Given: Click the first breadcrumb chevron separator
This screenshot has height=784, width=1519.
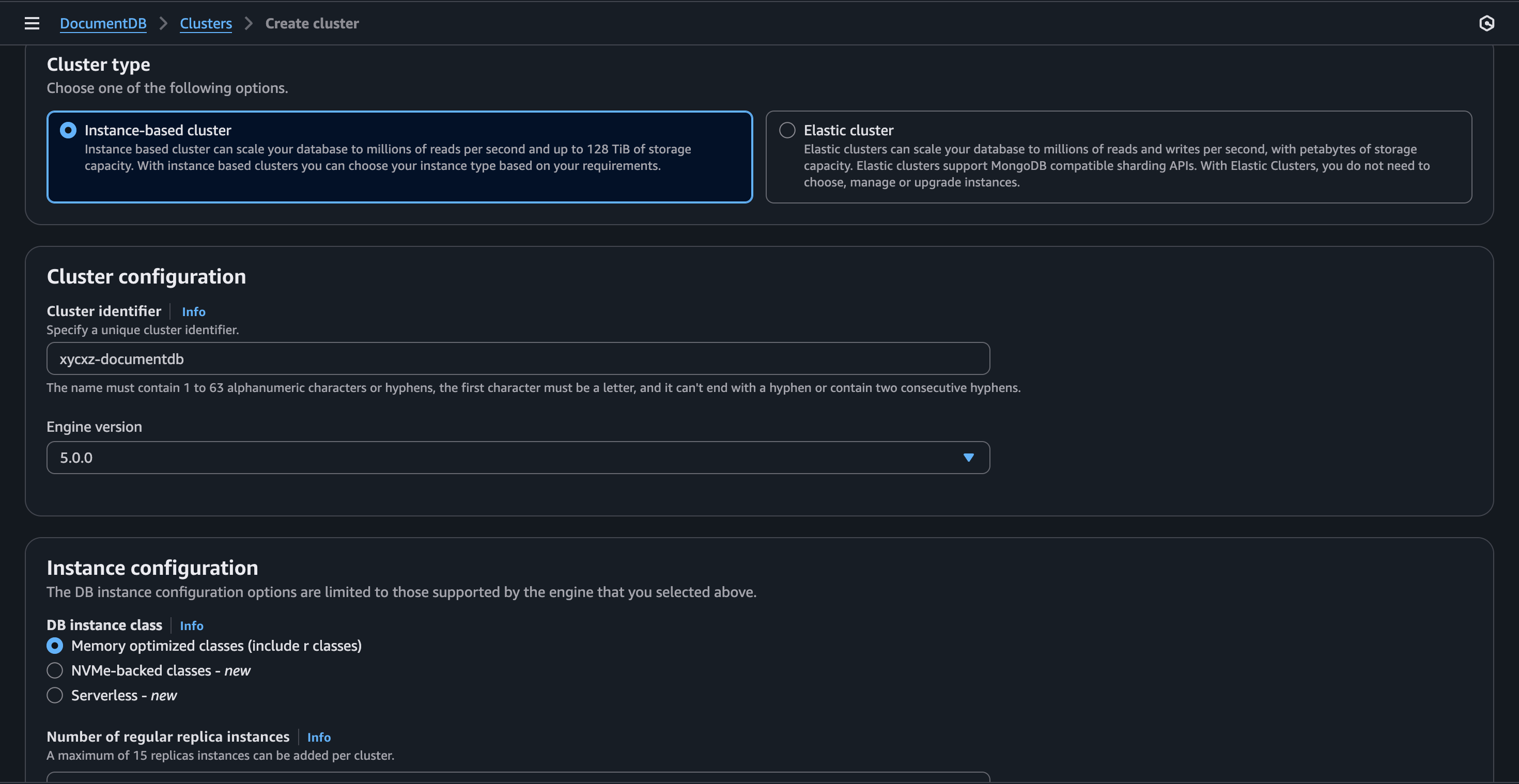Looking at the screenshot, I should [x=163, y=24].
